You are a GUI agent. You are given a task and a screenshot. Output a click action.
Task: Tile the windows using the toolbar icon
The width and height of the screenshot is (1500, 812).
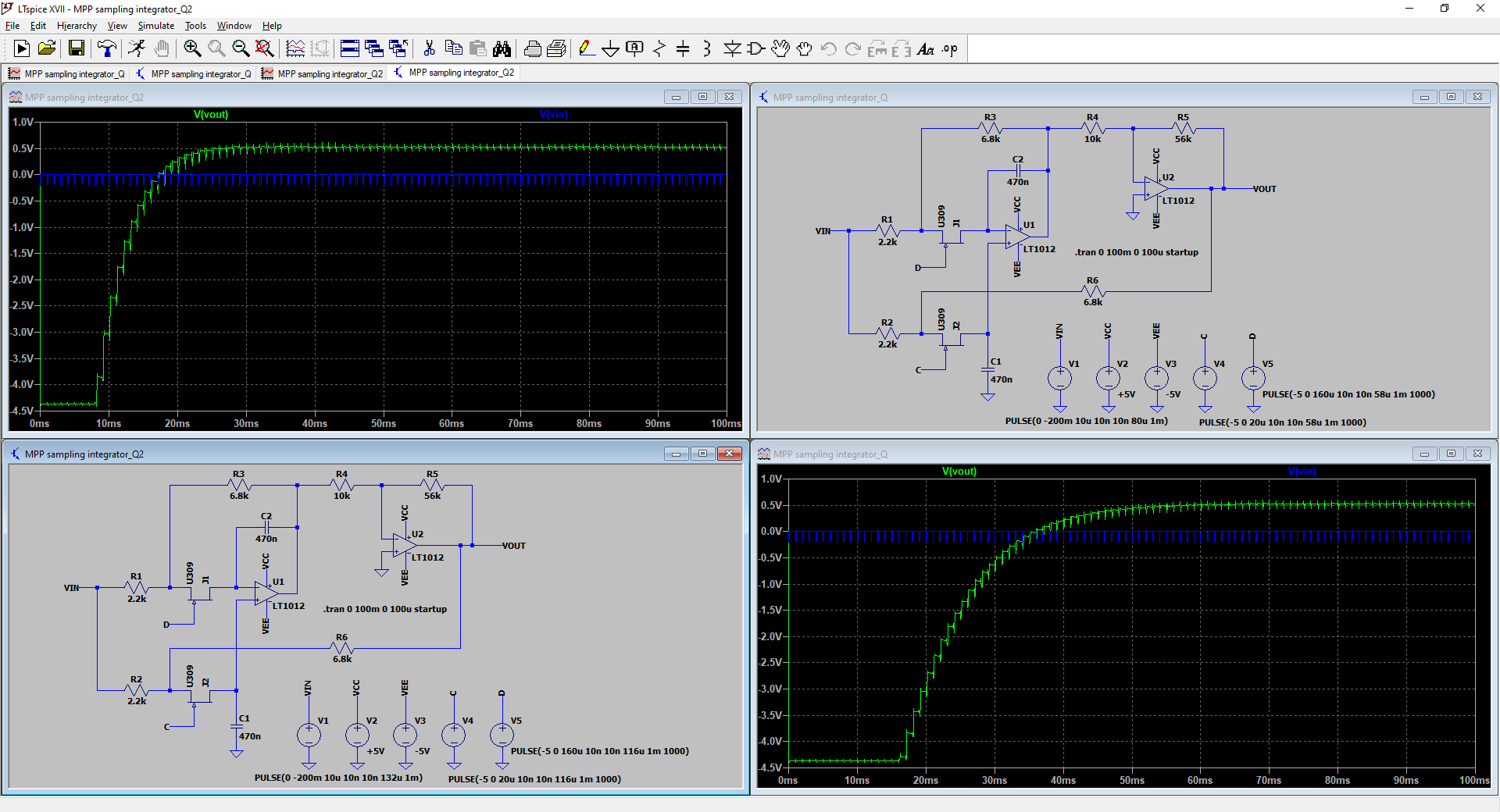point(350,48)
